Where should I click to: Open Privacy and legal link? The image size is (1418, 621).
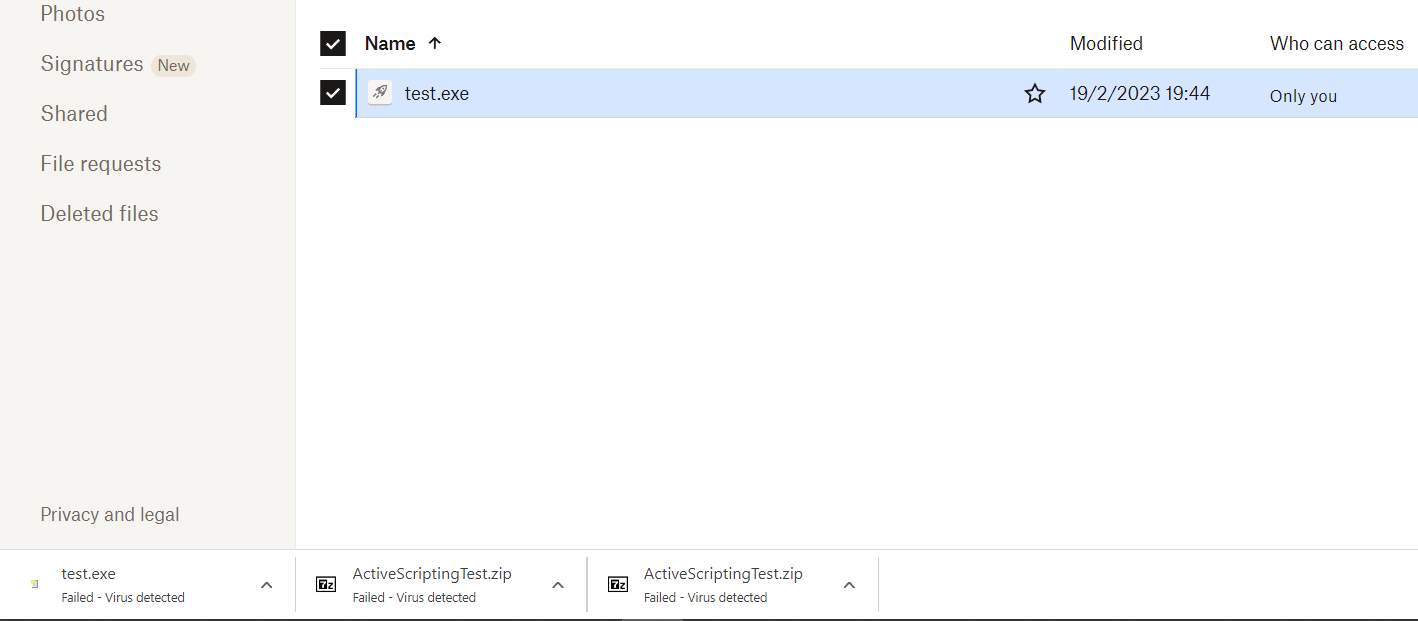[x=110, y=515]
